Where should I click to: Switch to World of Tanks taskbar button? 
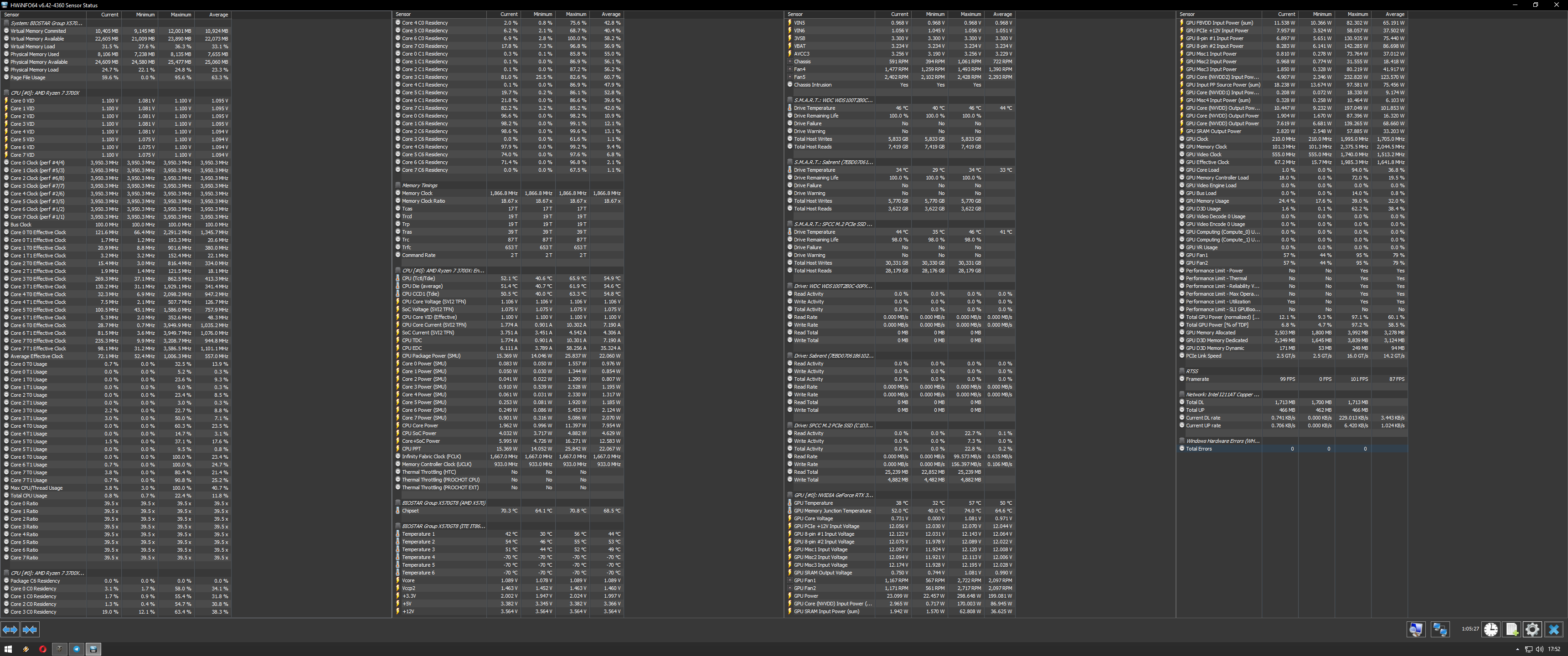[59, 649]
